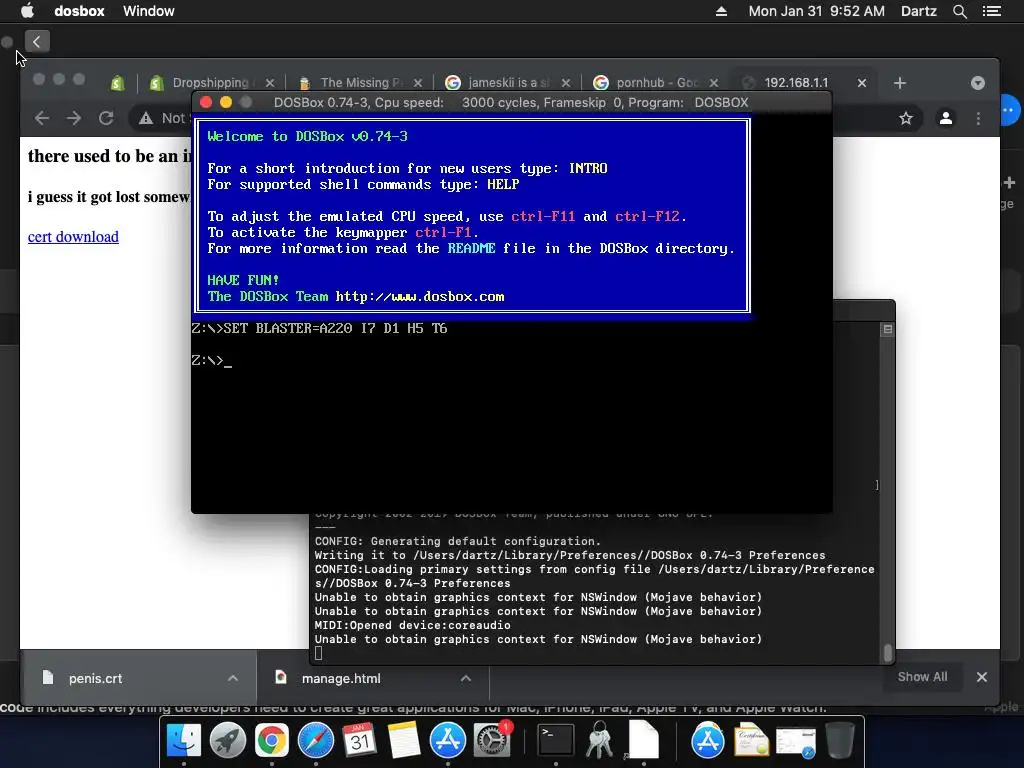Open Calendar dock icon showing 31
This screenshot has height=768, width=1024.
(359, 741)
